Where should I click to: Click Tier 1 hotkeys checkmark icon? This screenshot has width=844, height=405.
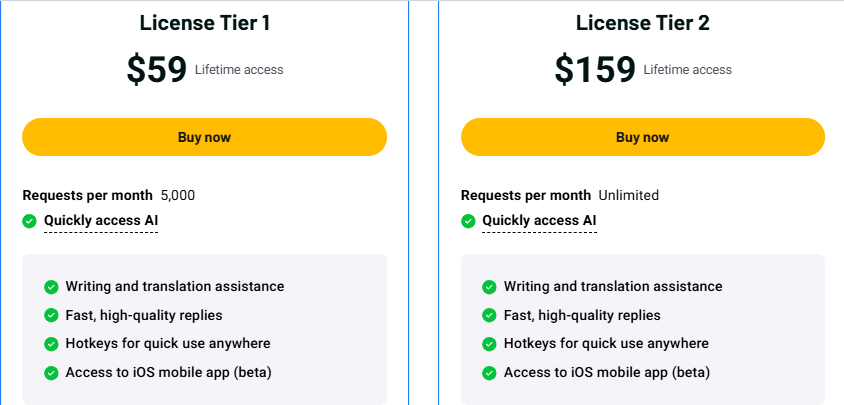[51, 344]
